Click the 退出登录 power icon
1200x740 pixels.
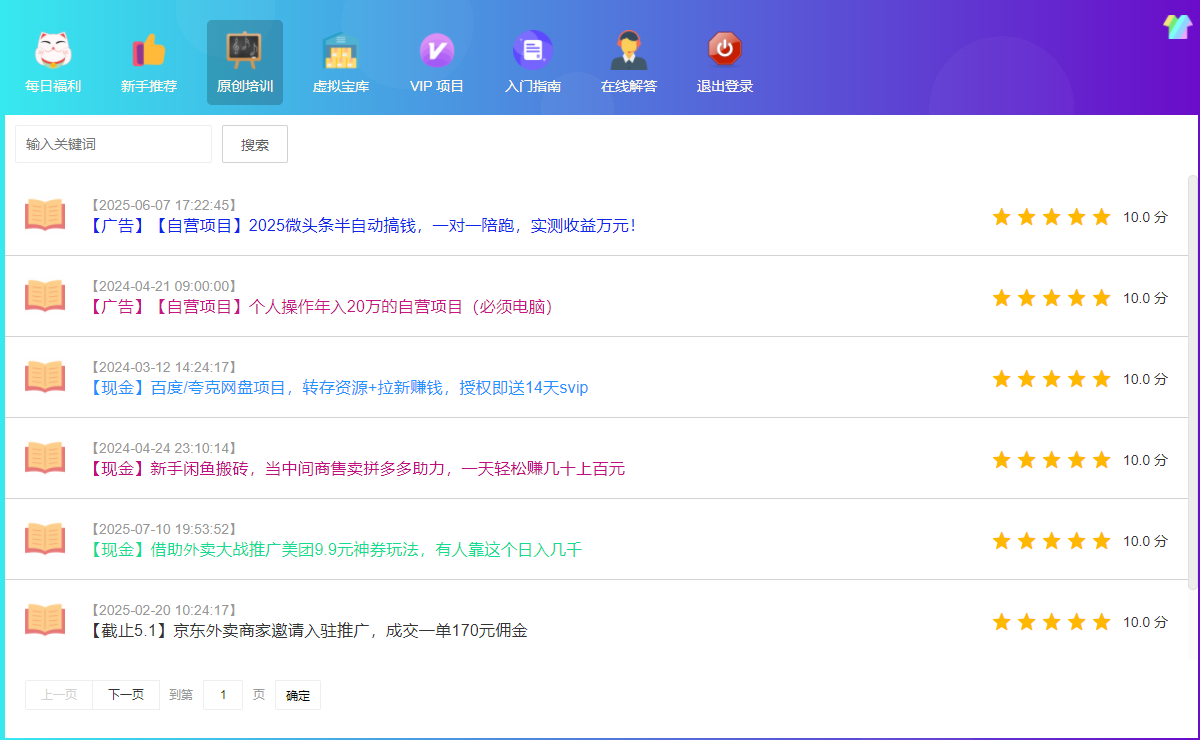click(725, 50)
